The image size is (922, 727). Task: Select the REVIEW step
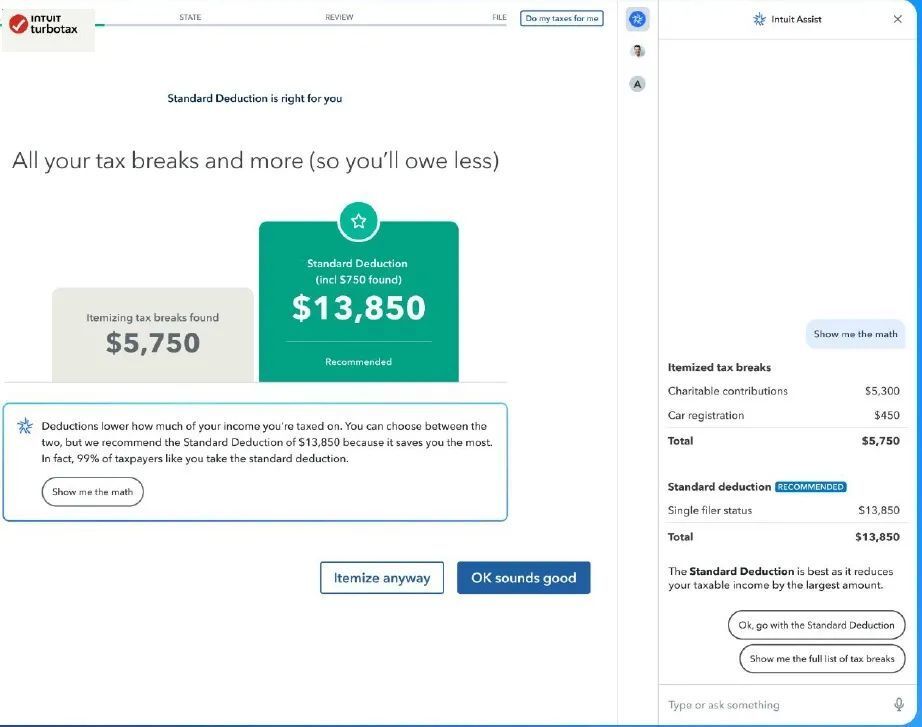(x=339, y=16)
